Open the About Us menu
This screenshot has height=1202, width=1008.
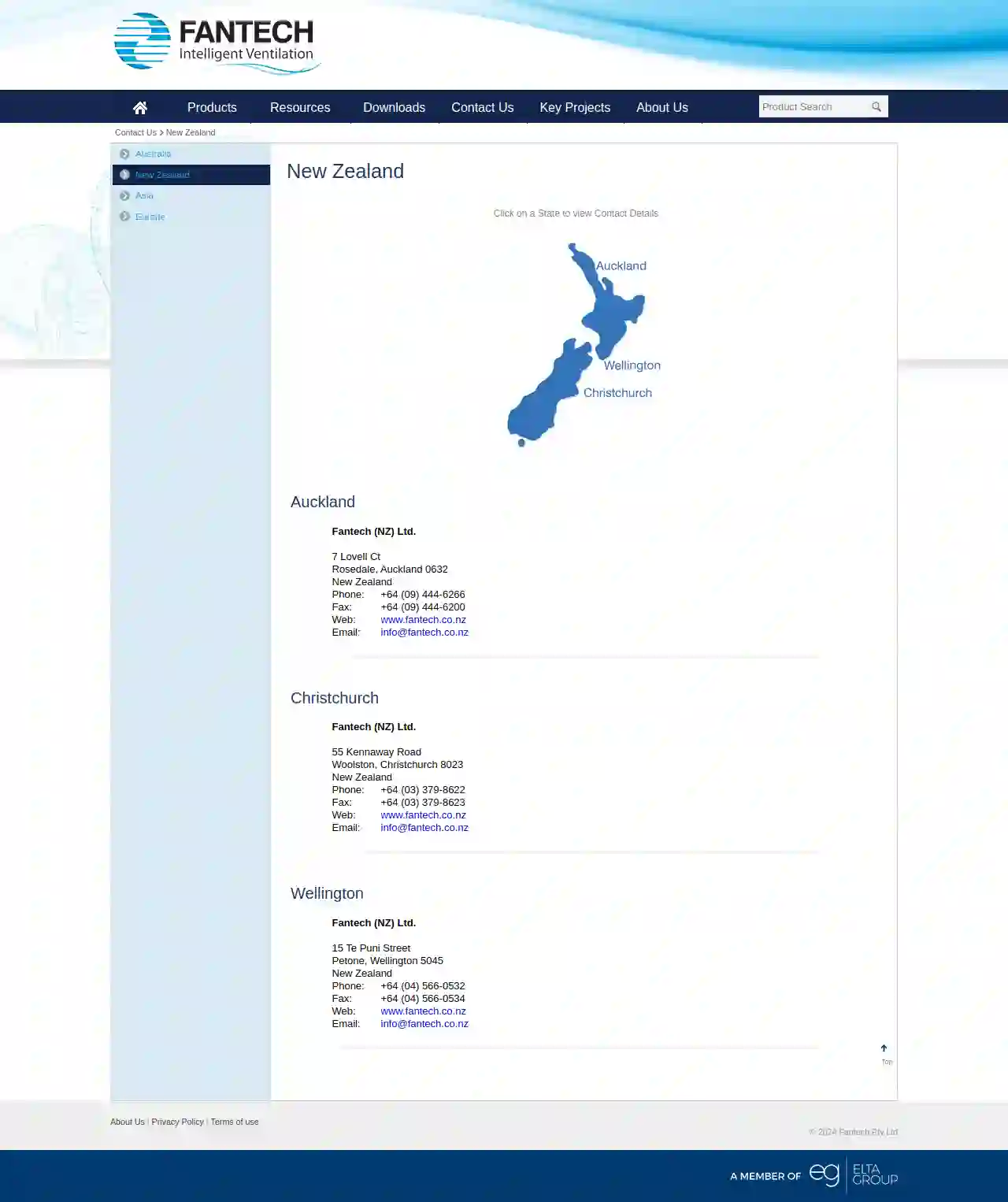[662, 108]
